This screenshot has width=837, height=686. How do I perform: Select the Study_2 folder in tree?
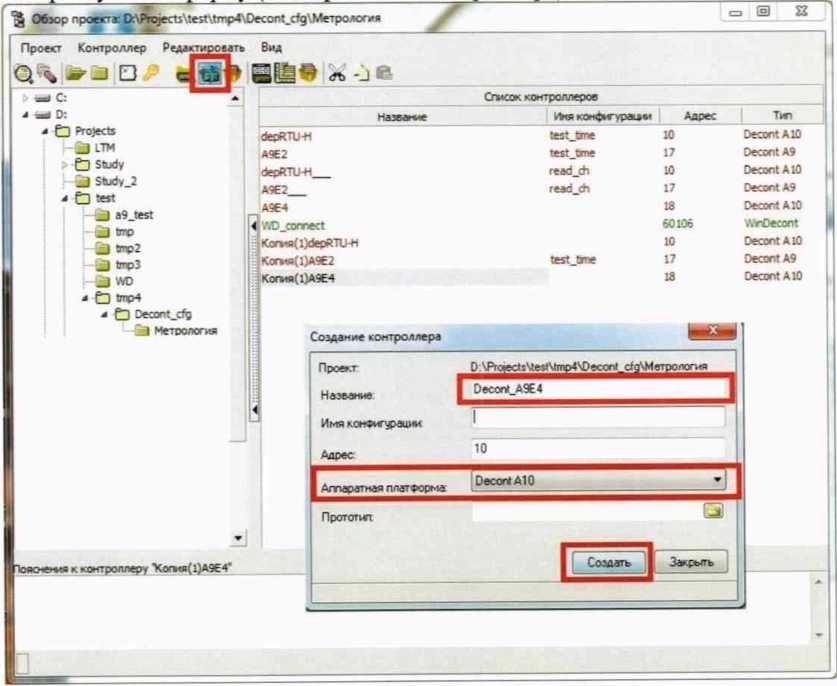tap(106, 181)
